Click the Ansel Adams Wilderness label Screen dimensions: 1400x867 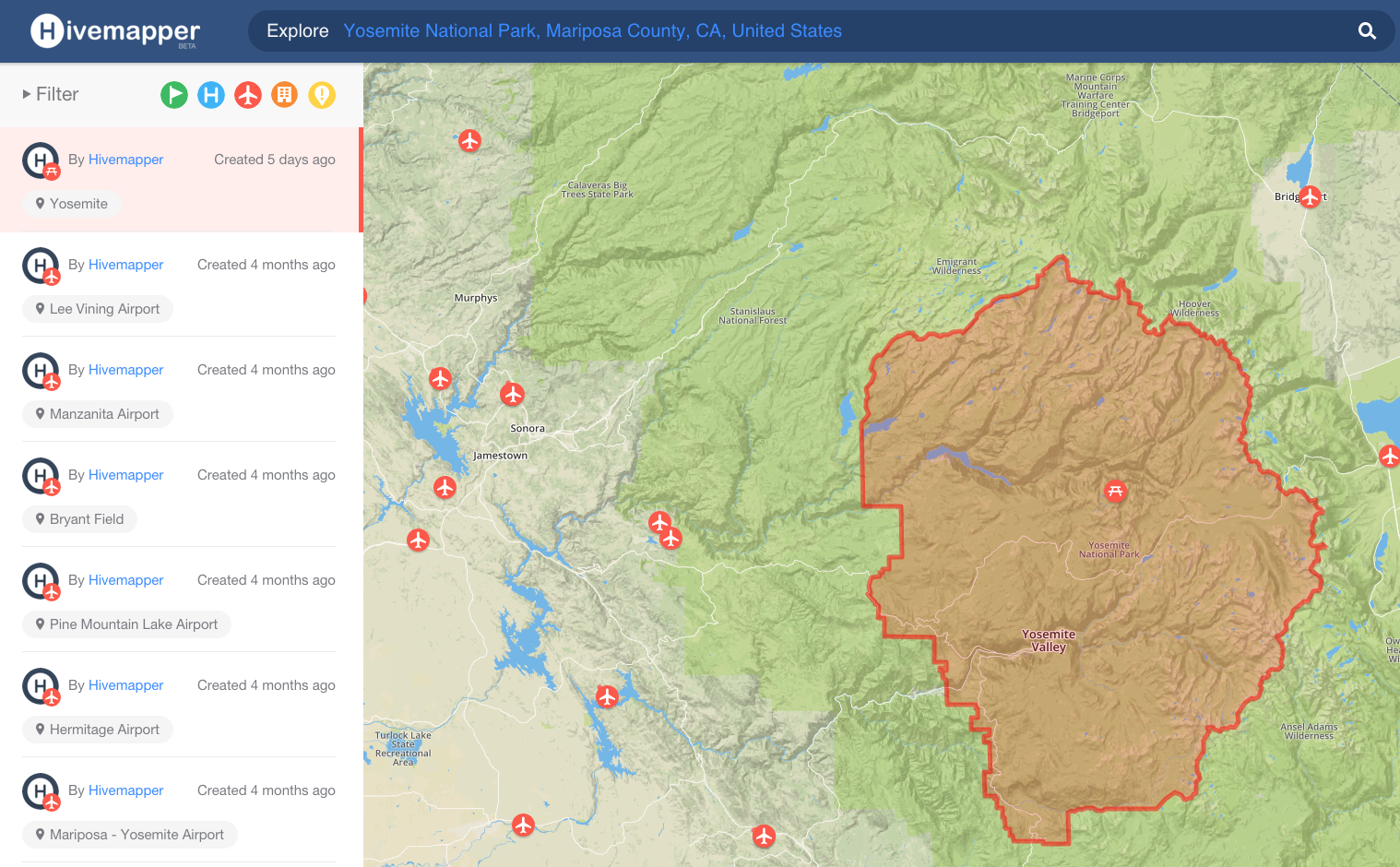click(x=1309, y=731)
